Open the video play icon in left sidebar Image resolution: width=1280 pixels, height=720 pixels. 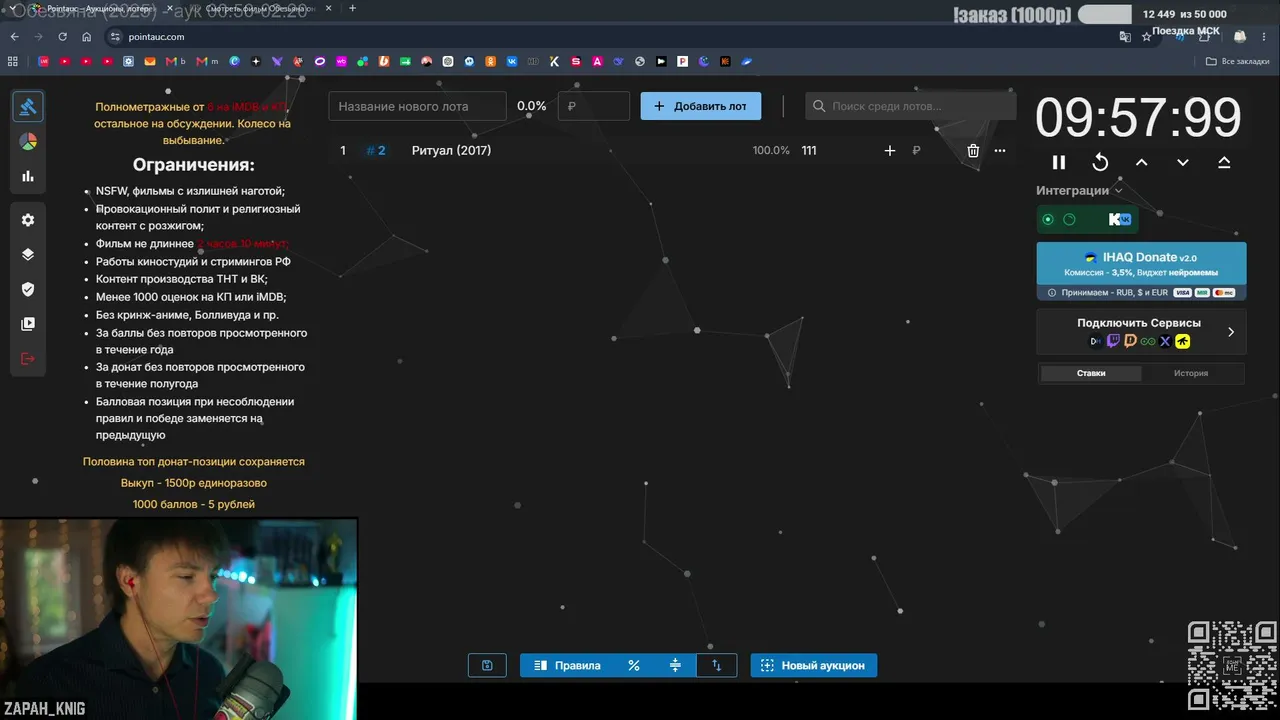point(28,324)
